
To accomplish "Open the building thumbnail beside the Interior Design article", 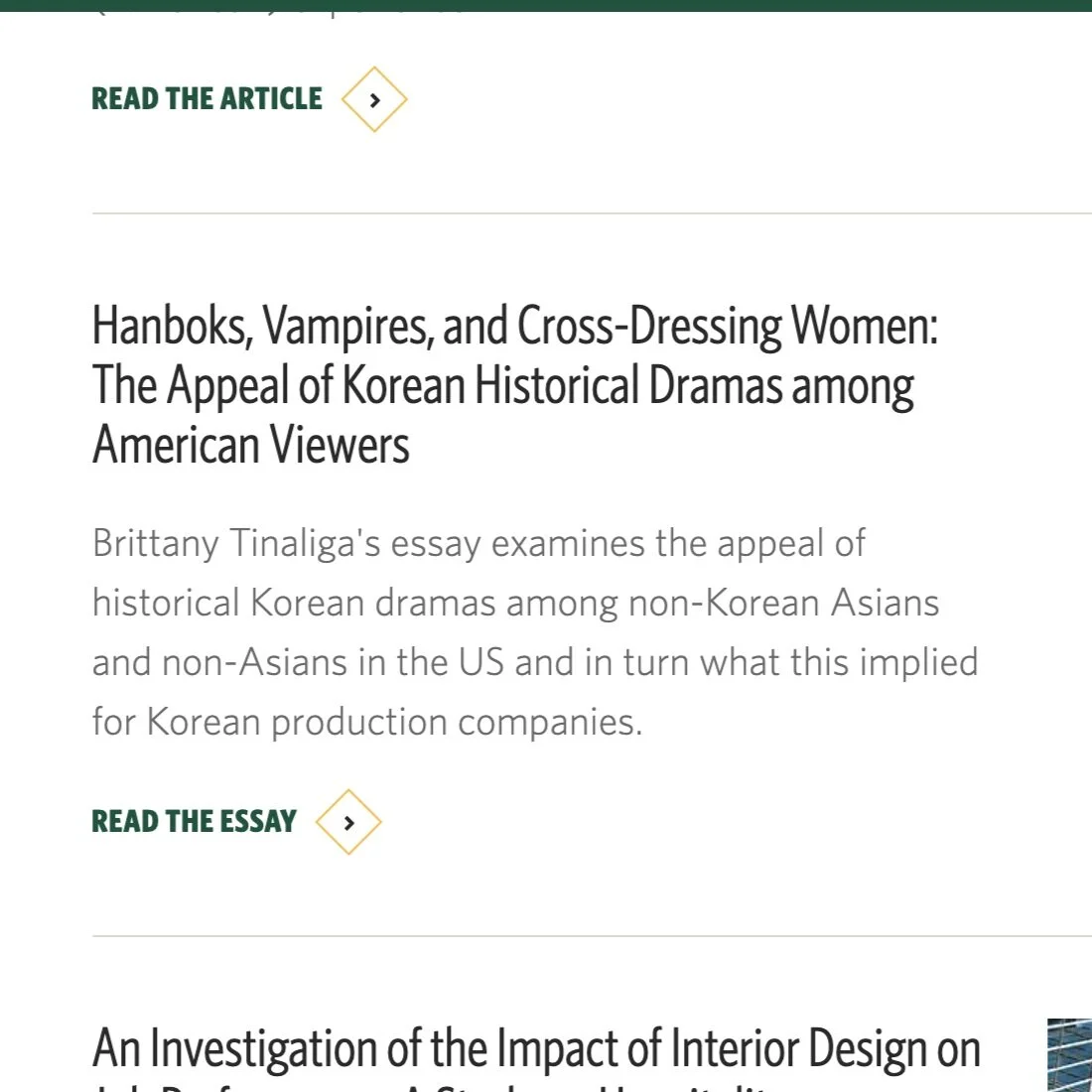I will tap(1070, 1055).
